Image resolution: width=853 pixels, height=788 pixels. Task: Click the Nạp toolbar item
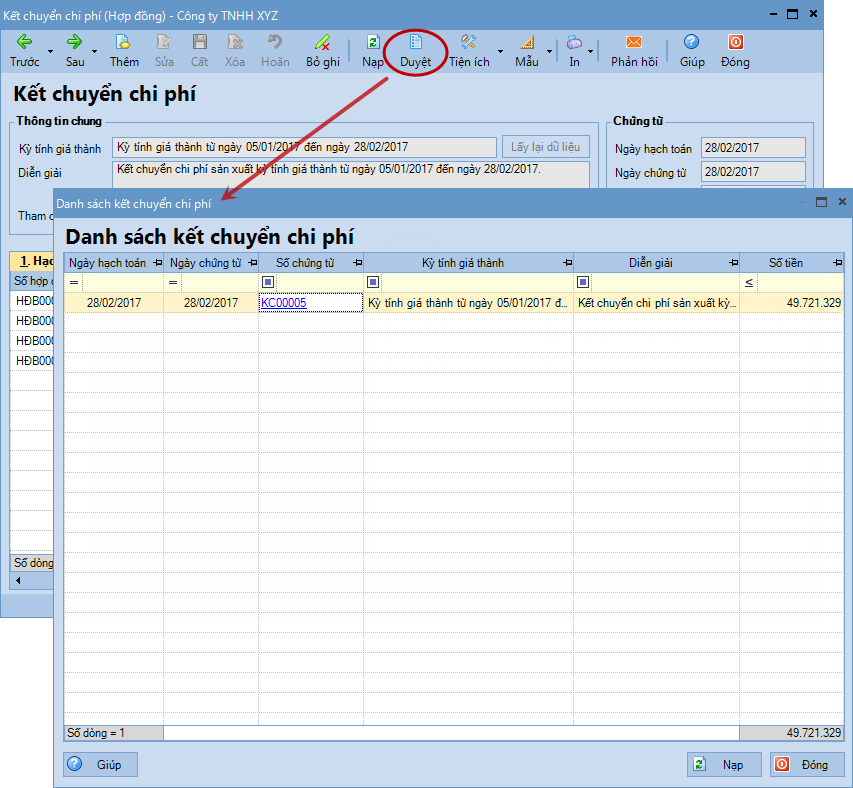click(x=373, y=50)
